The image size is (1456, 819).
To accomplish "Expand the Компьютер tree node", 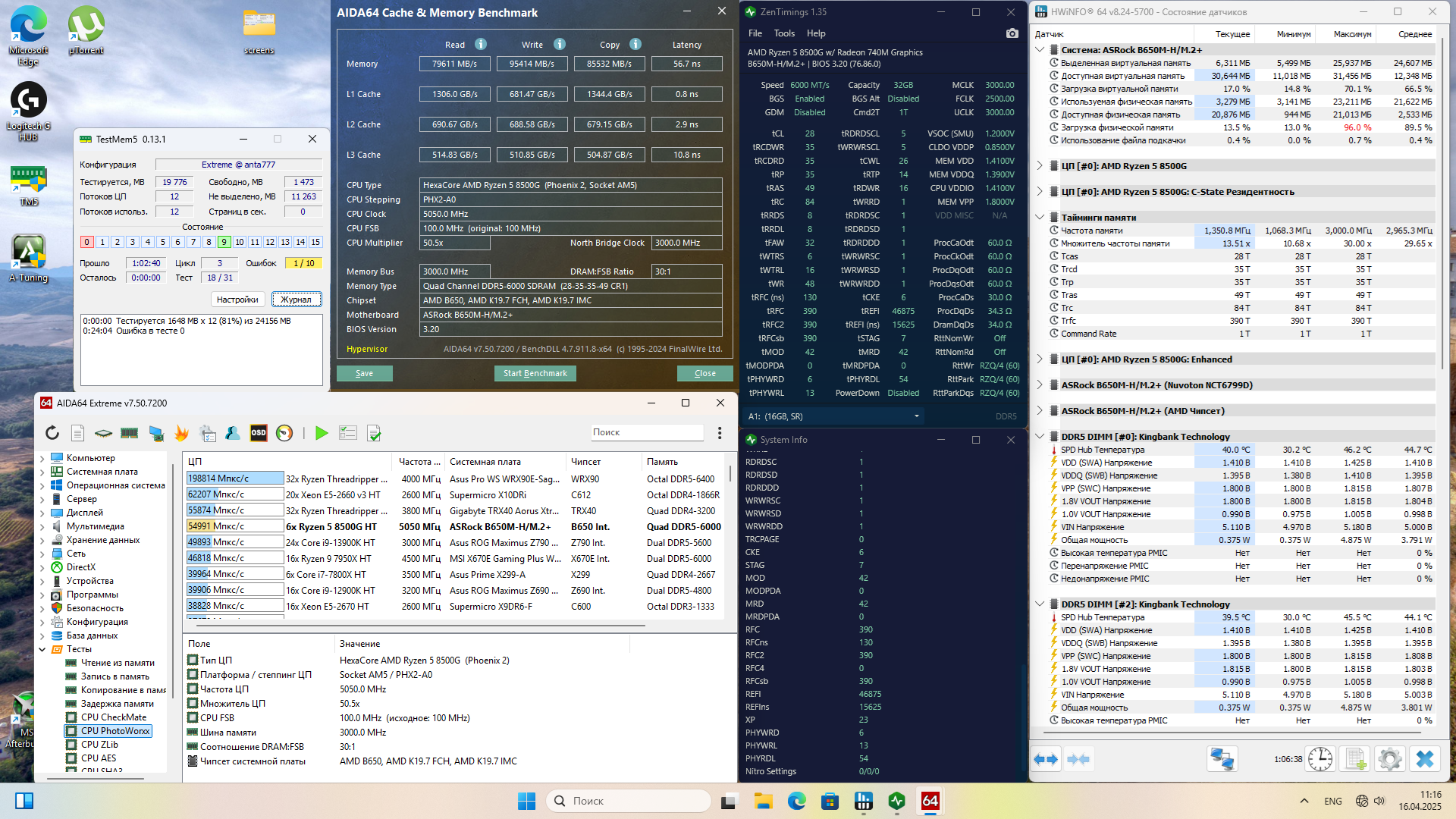I will (42, 458).
